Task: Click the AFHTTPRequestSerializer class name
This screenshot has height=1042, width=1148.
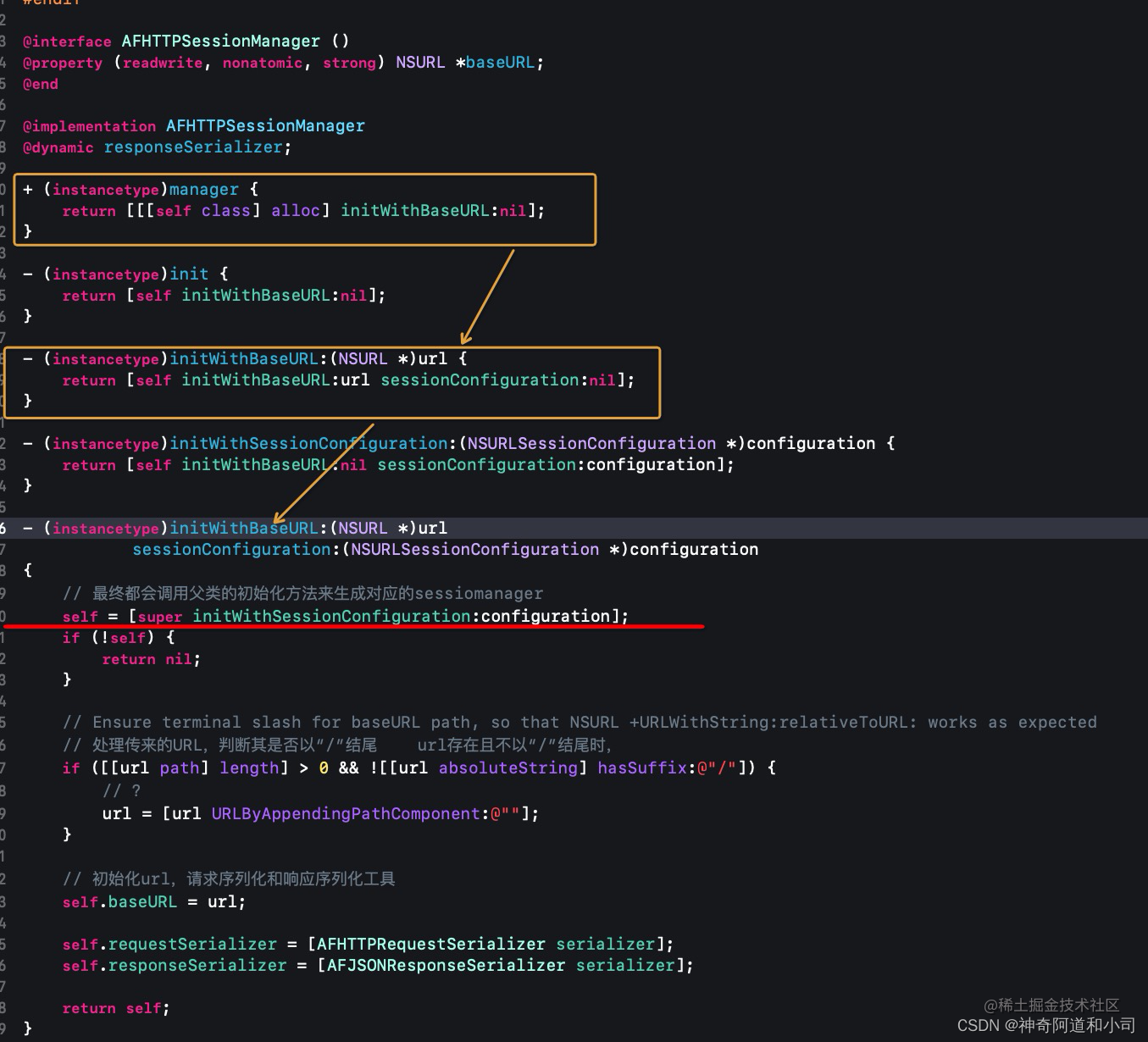Action: [x=431, y=945]
